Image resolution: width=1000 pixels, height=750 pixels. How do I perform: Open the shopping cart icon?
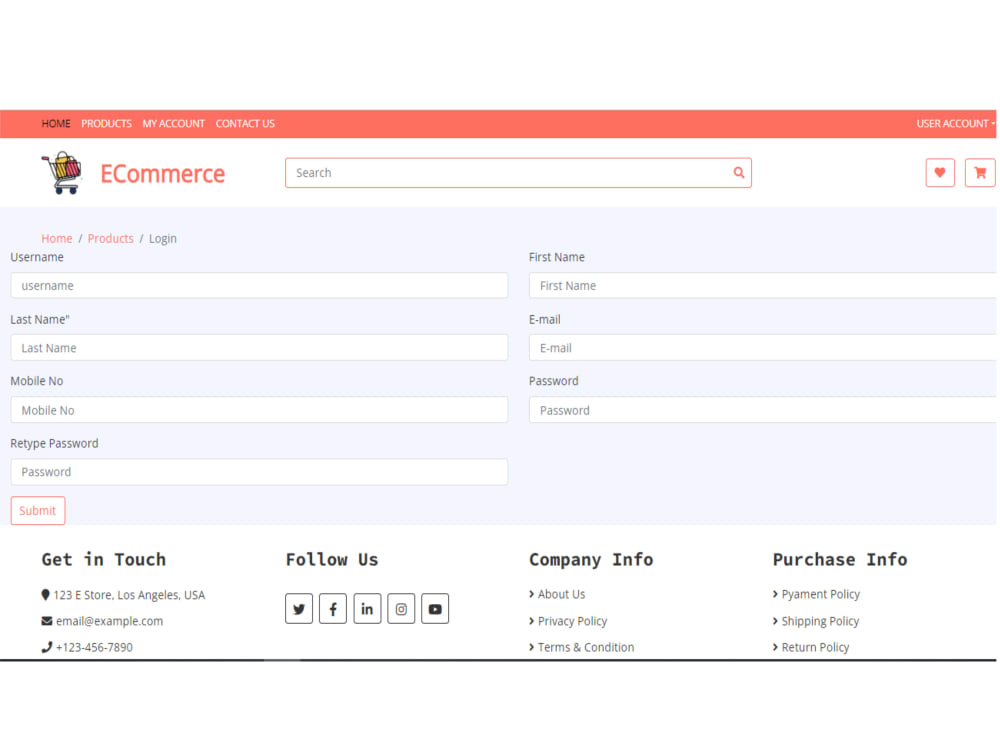click(980, 173)
